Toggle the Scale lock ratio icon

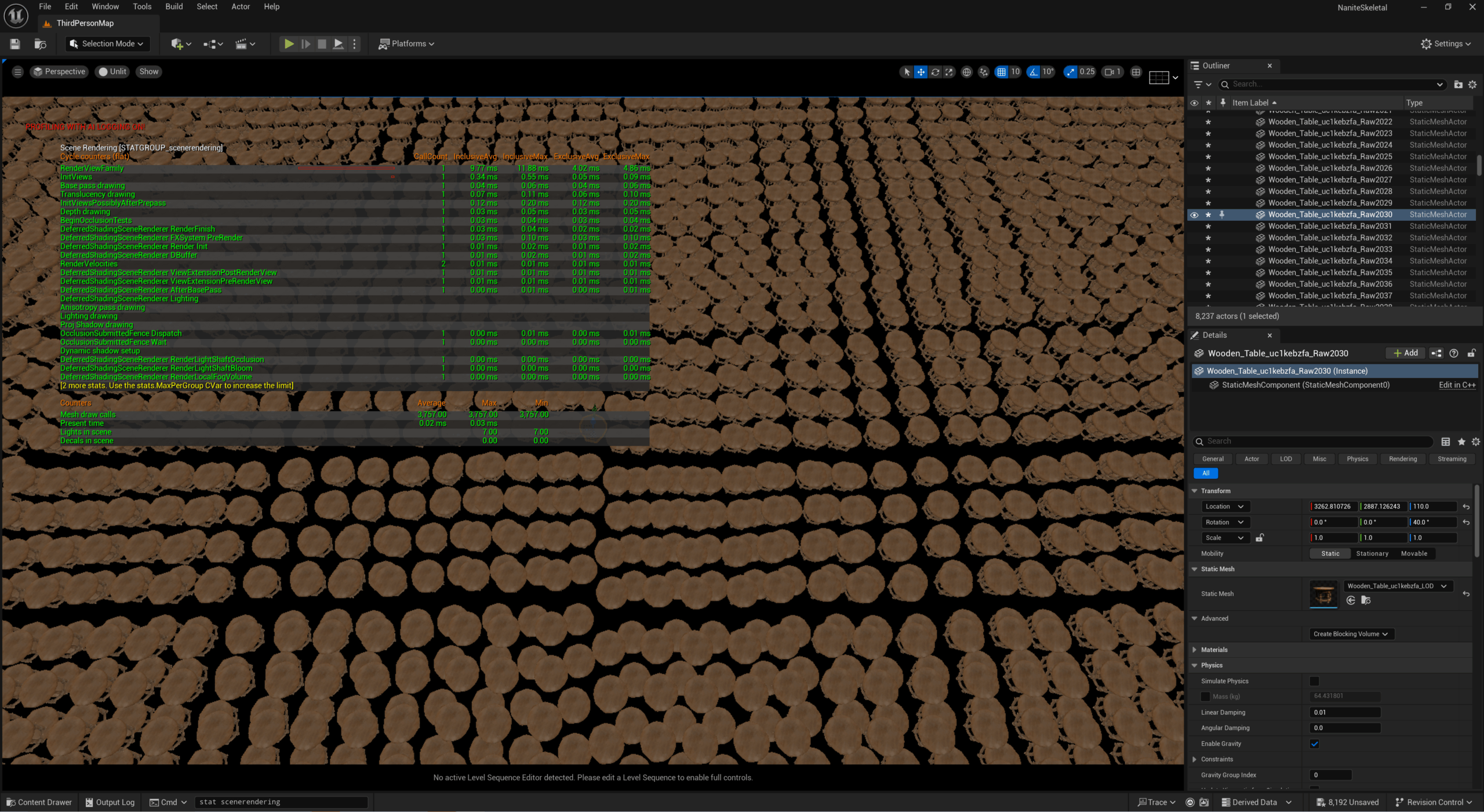1260,538
